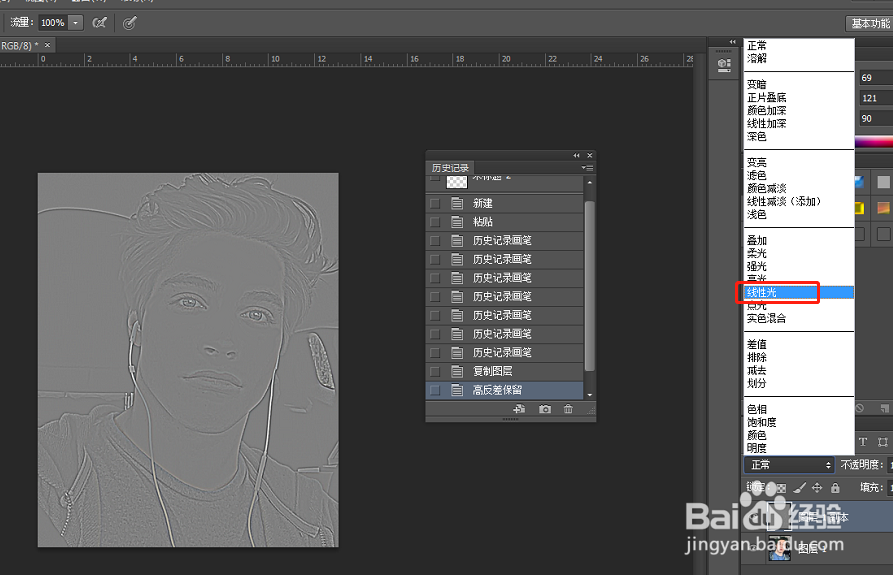Set history brush source for 高反差保留 state

click(x=435, y=390)
